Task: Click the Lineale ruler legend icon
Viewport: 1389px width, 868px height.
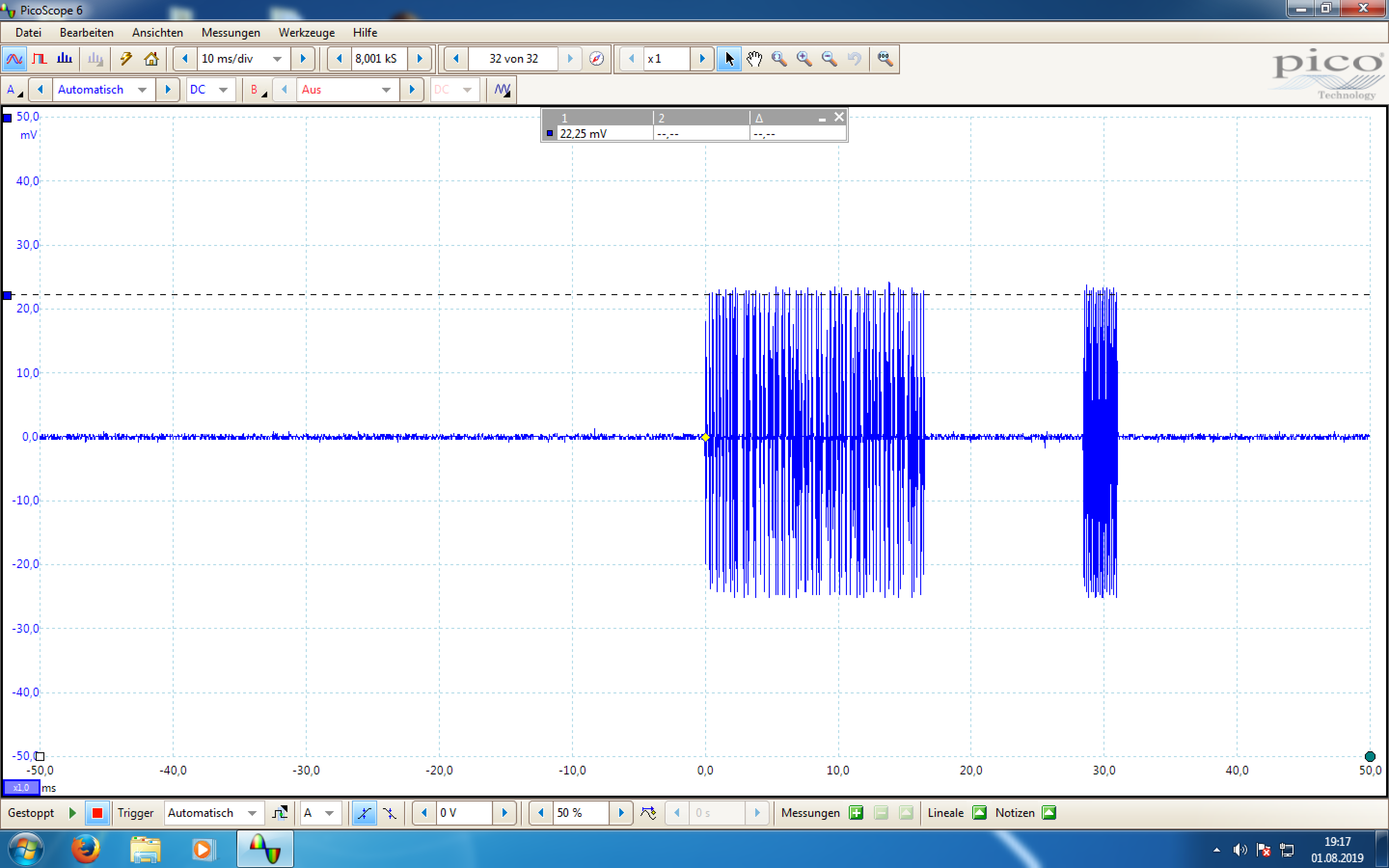Action: click(x=979, y=813)
